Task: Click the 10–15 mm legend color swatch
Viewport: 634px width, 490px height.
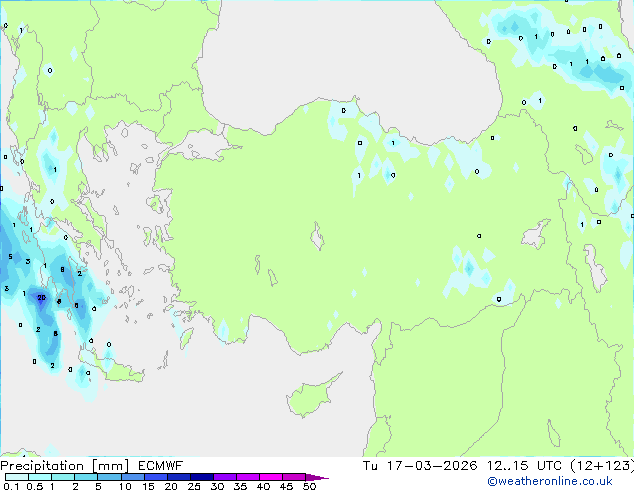Action: pos(132,477)
